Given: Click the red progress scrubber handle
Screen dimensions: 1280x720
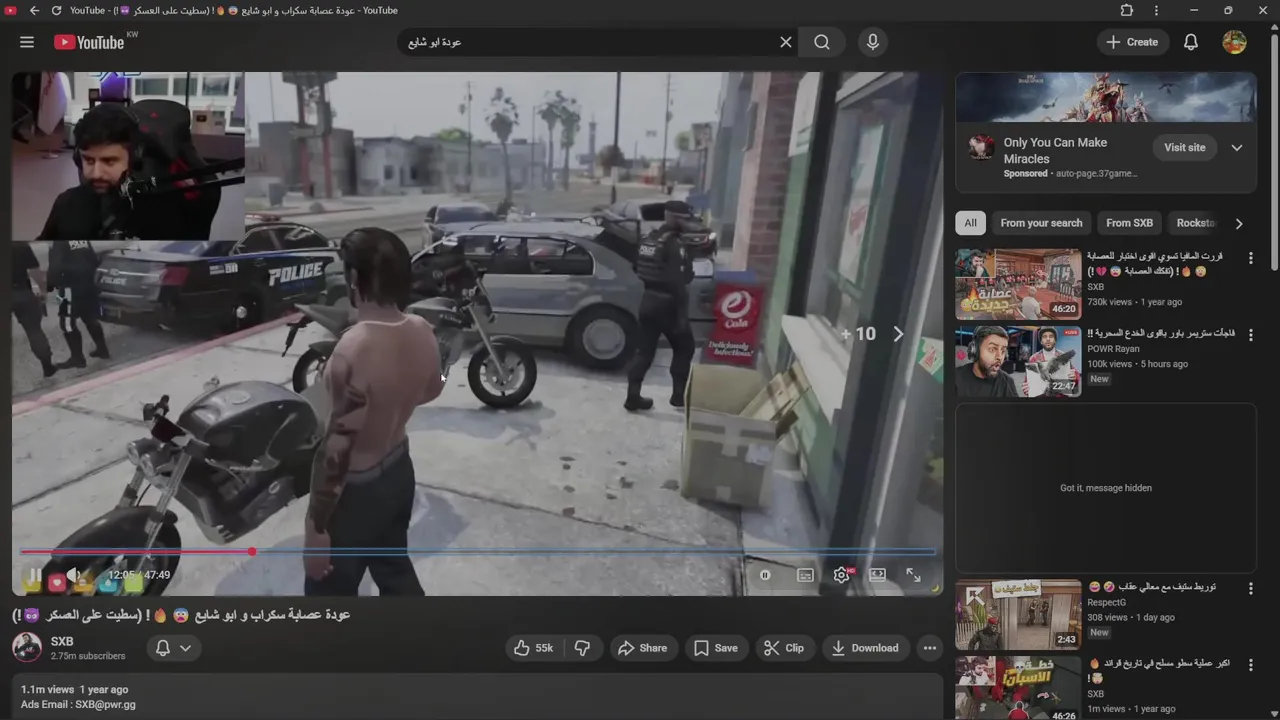Looking at the screenshot, I should (x=252, y=551).
